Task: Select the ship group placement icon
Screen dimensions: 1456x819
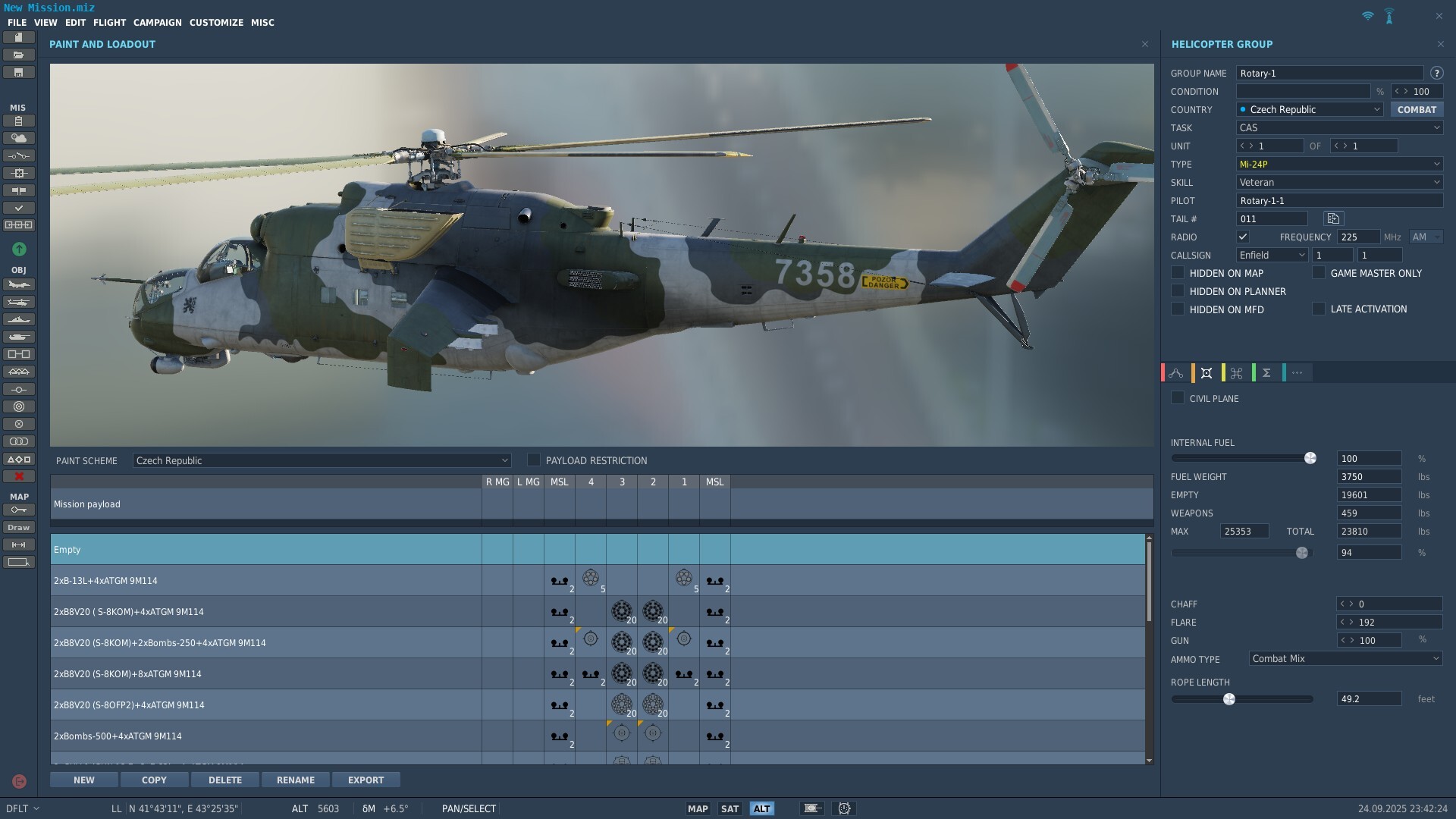Action: tap(19, 319)
